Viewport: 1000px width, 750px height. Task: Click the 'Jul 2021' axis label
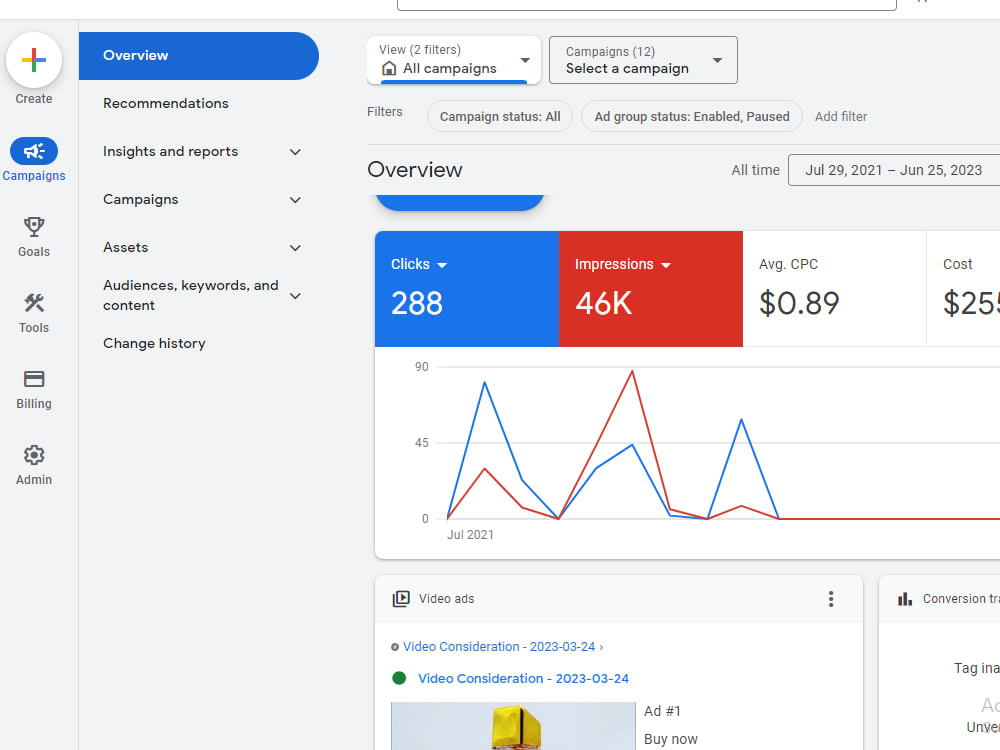click(470, 535)
